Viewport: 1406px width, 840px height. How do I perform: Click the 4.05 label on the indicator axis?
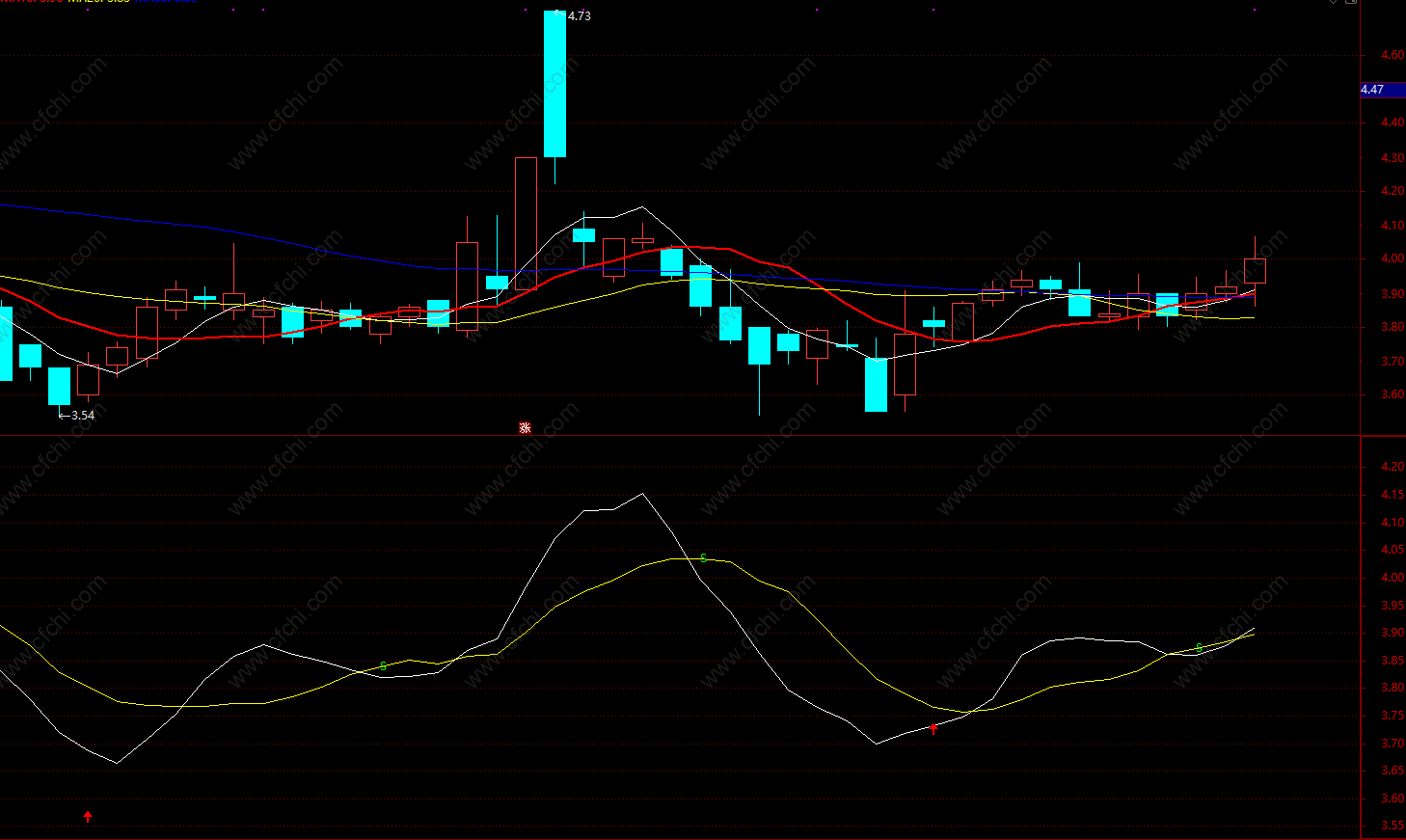click(x=1392, y=550)
